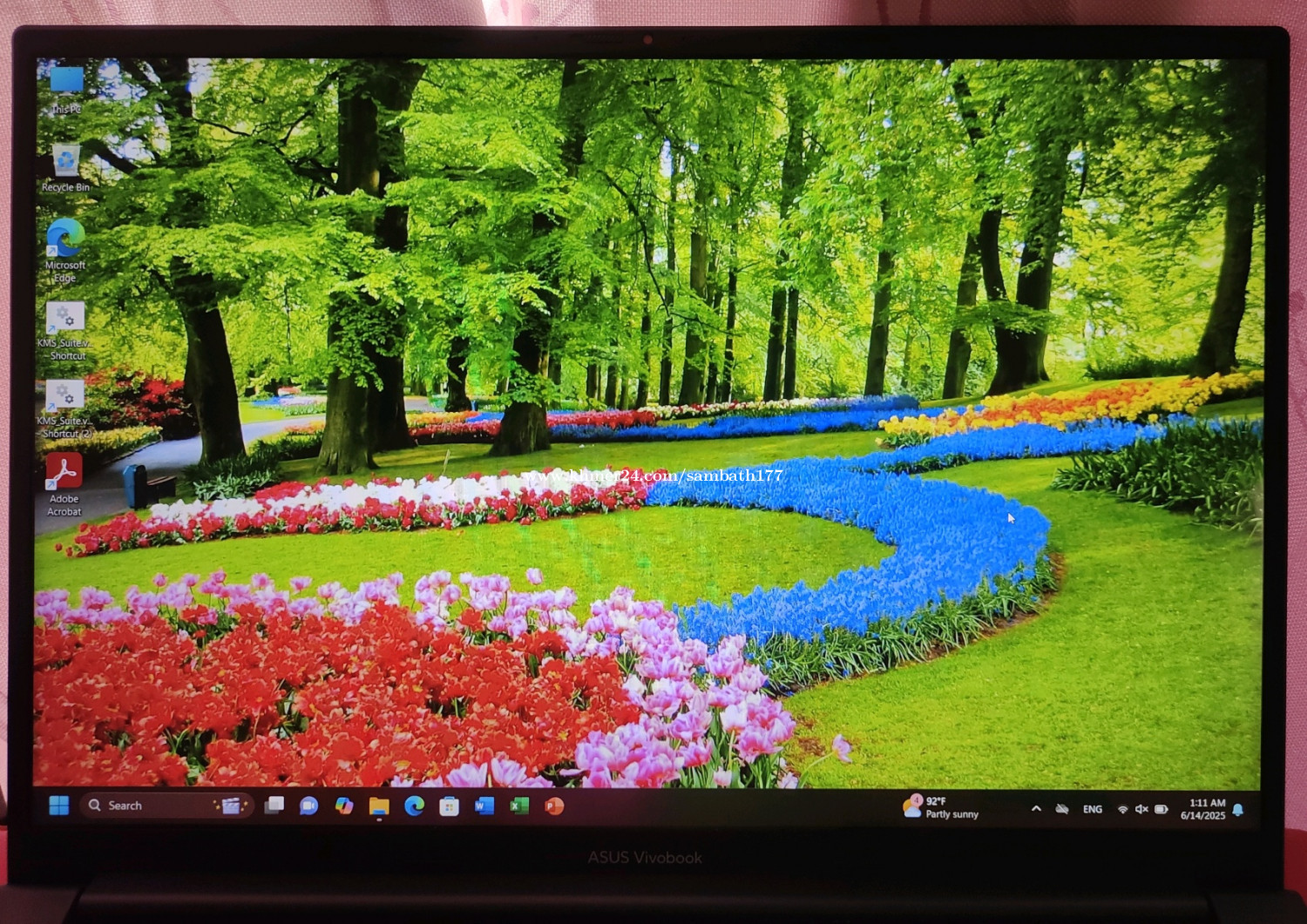Launch Word from the taskbar
The height and width of the screenshot is (924, 1307).
(484, 806)
